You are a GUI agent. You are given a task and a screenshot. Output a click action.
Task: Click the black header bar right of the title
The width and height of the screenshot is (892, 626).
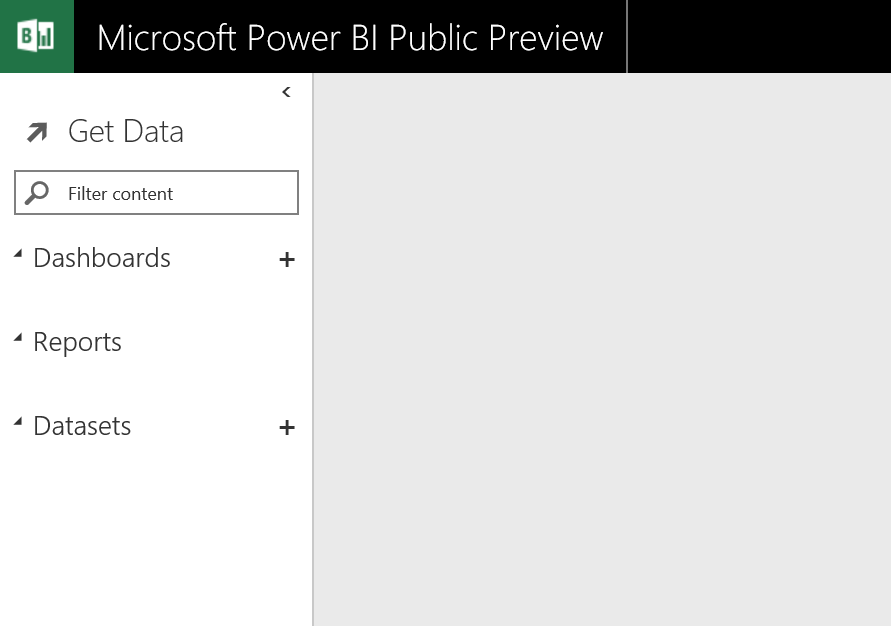click(x=760, y=37)
